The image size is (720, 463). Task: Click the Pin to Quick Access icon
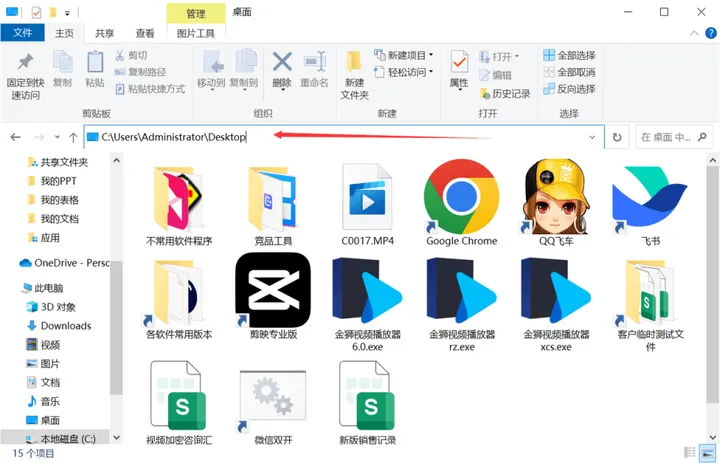tap(25, 62)
